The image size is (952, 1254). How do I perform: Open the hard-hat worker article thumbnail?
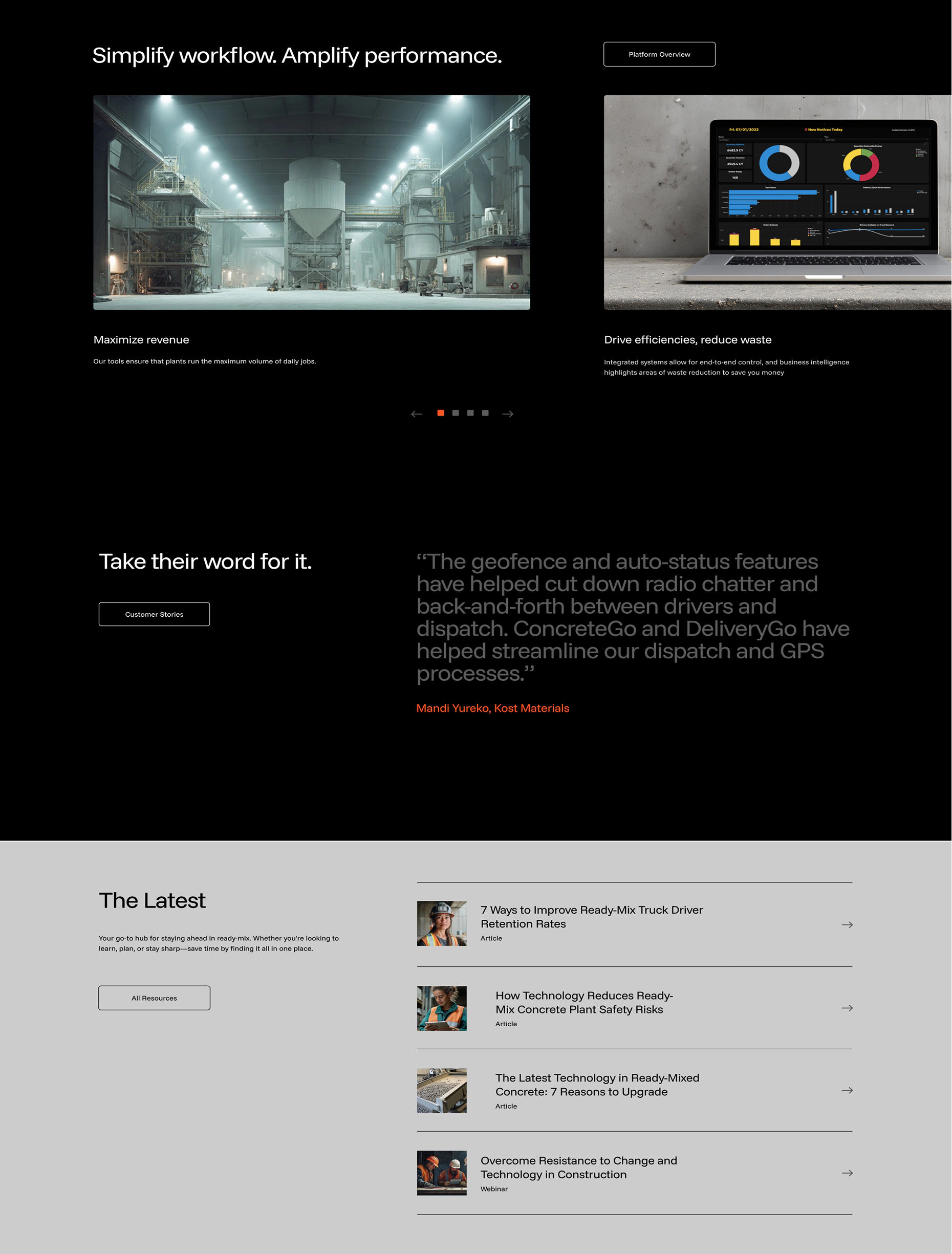click(x=442, y=923)
